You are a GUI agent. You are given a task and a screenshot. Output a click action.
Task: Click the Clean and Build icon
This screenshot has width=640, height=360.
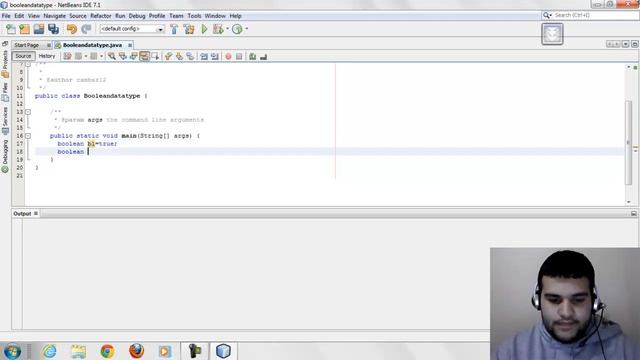pos(189,29)
